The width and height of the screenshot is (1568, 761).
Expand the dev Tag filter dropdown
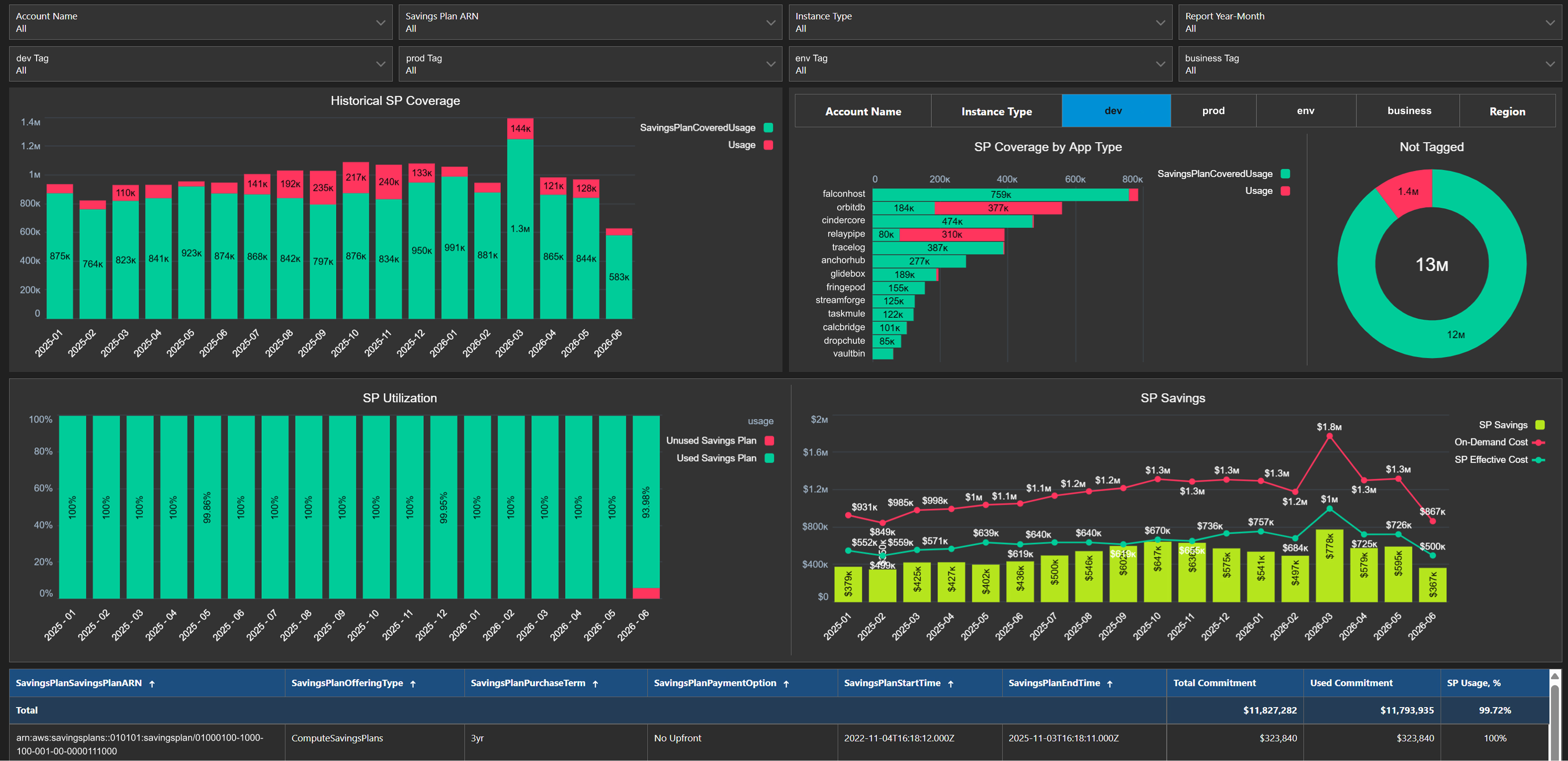pos(200,64)
